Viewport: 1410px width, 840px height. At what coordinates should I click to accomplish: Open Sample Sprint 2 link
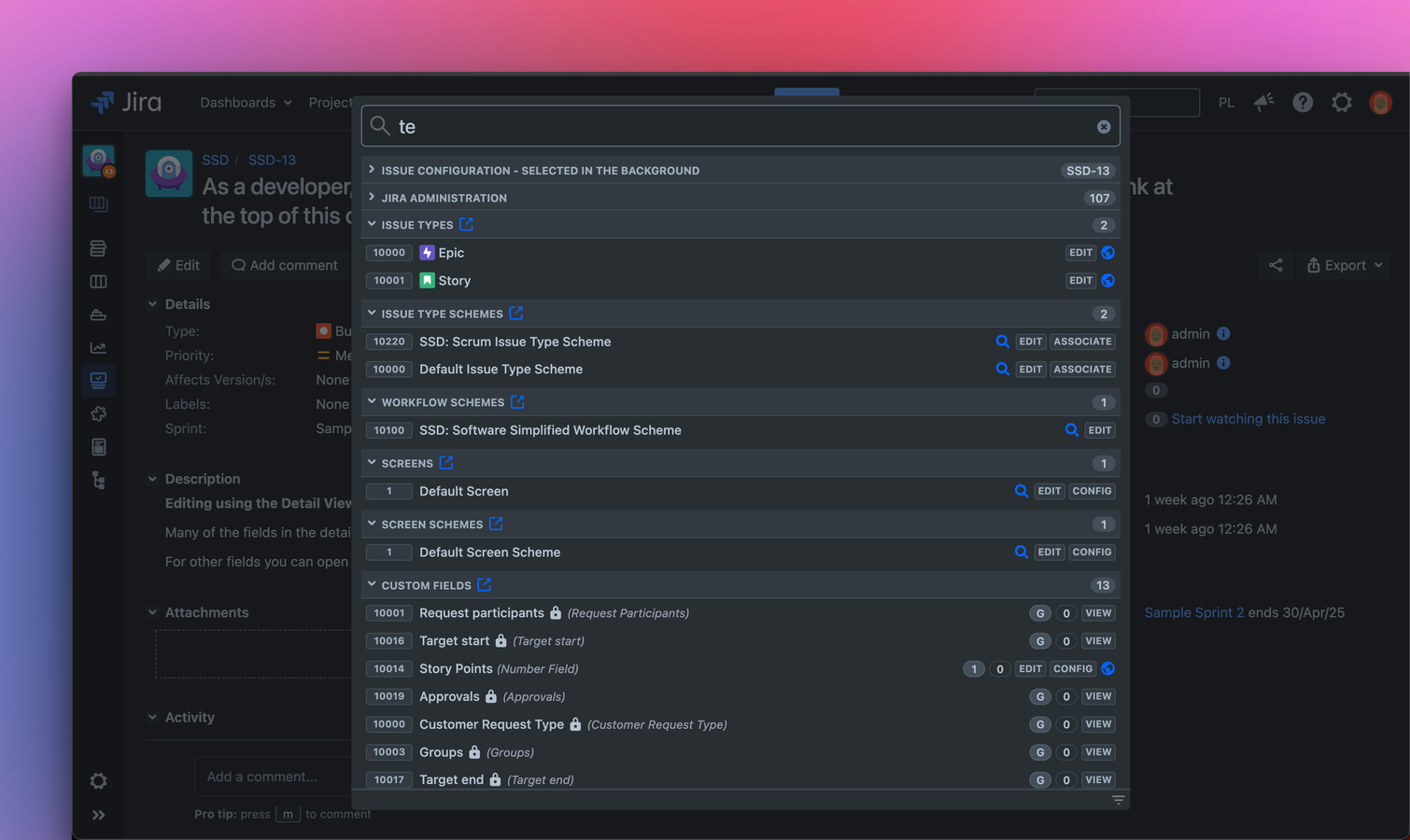(x=1194, y=612)
